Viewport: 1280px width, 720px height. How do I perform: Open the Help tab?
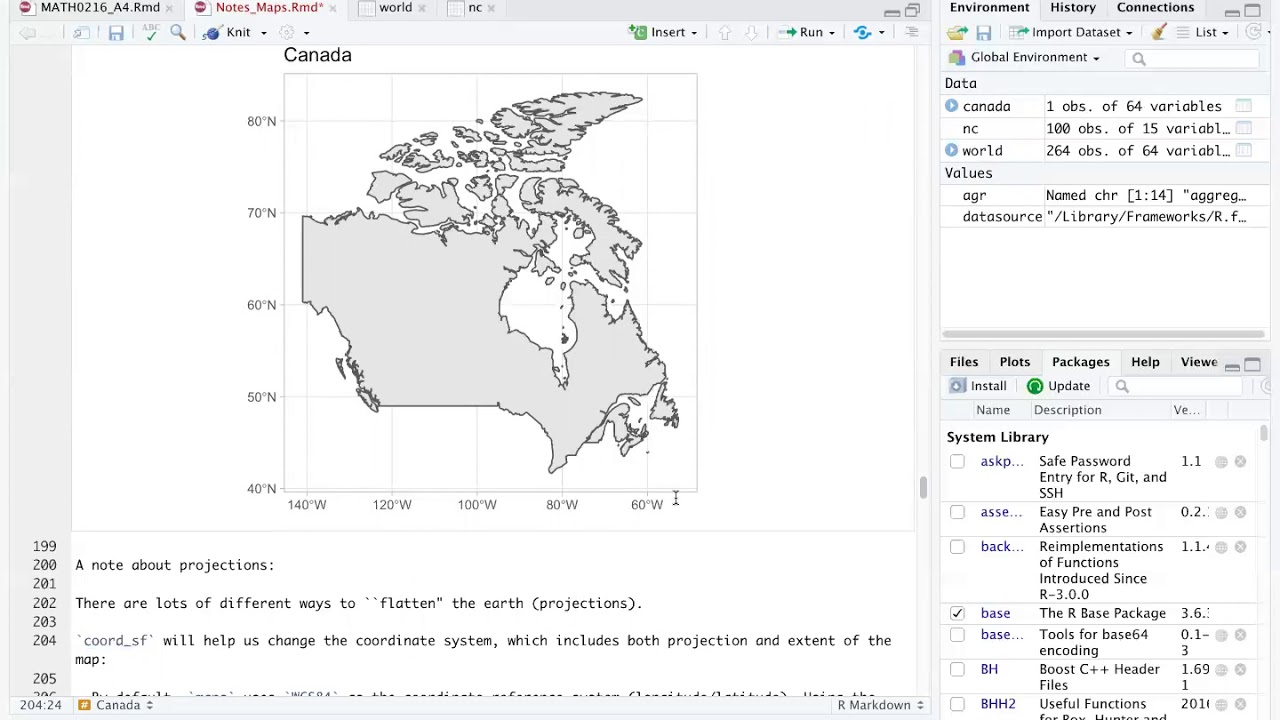click(x=1145, y=362)
